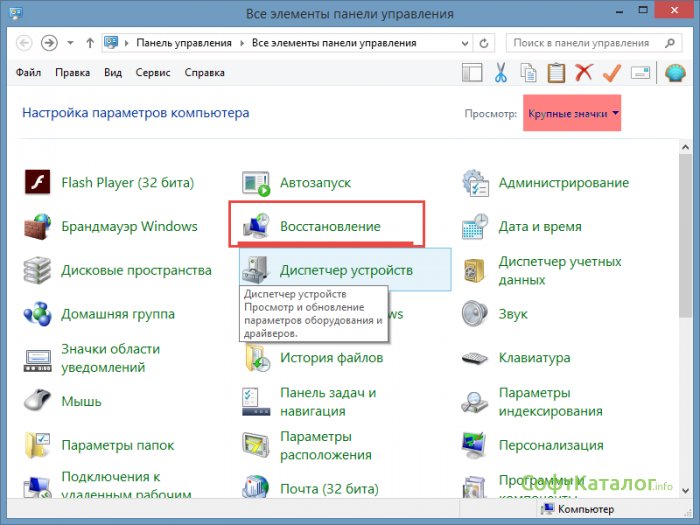The height and width of the screenshot is (525, 700).
Task: Open Flash Player (32 бита) item
Action: (127, 183)
